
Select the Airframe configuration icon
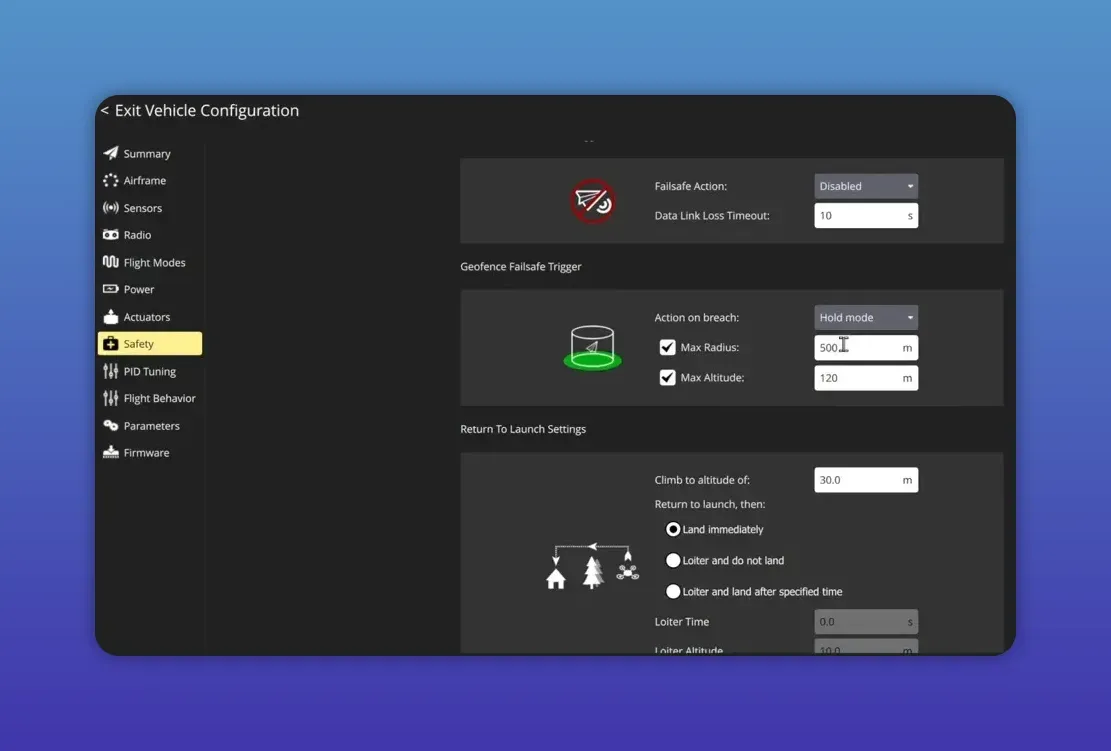(x=112, y=180)
